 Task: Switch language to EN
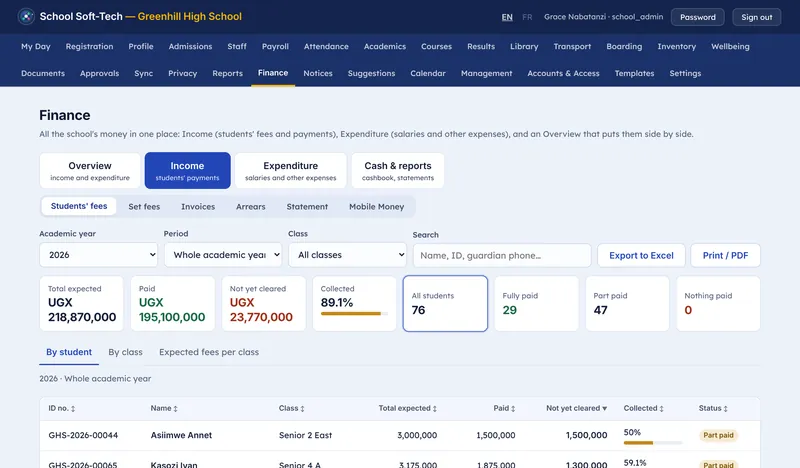click(x=507, y=17)
